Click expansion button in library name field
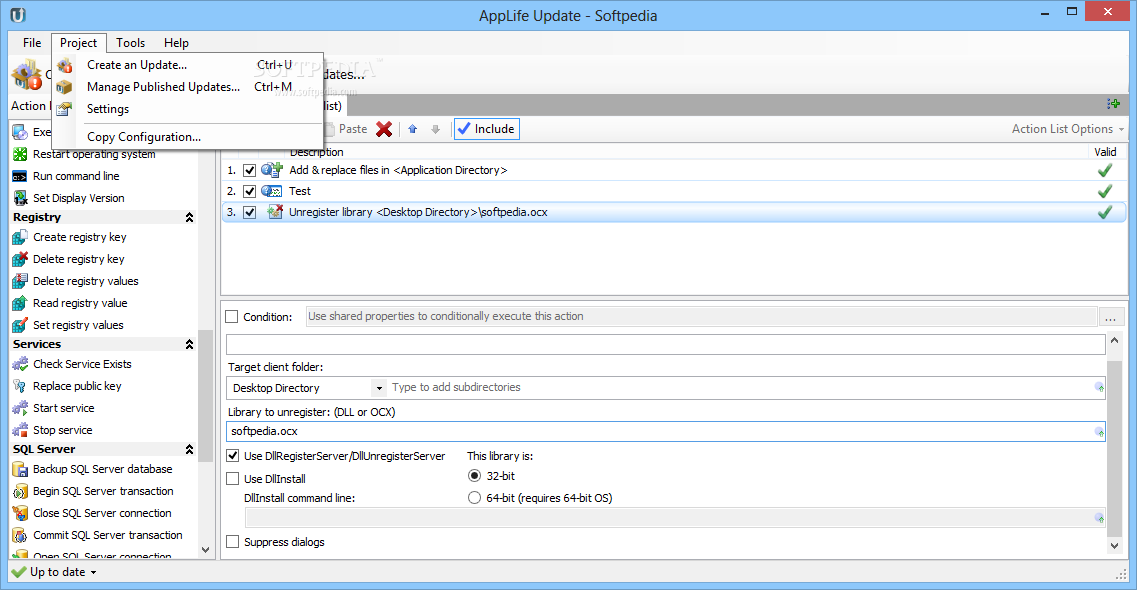The image size is (1137, 590). pos(1099,432)
